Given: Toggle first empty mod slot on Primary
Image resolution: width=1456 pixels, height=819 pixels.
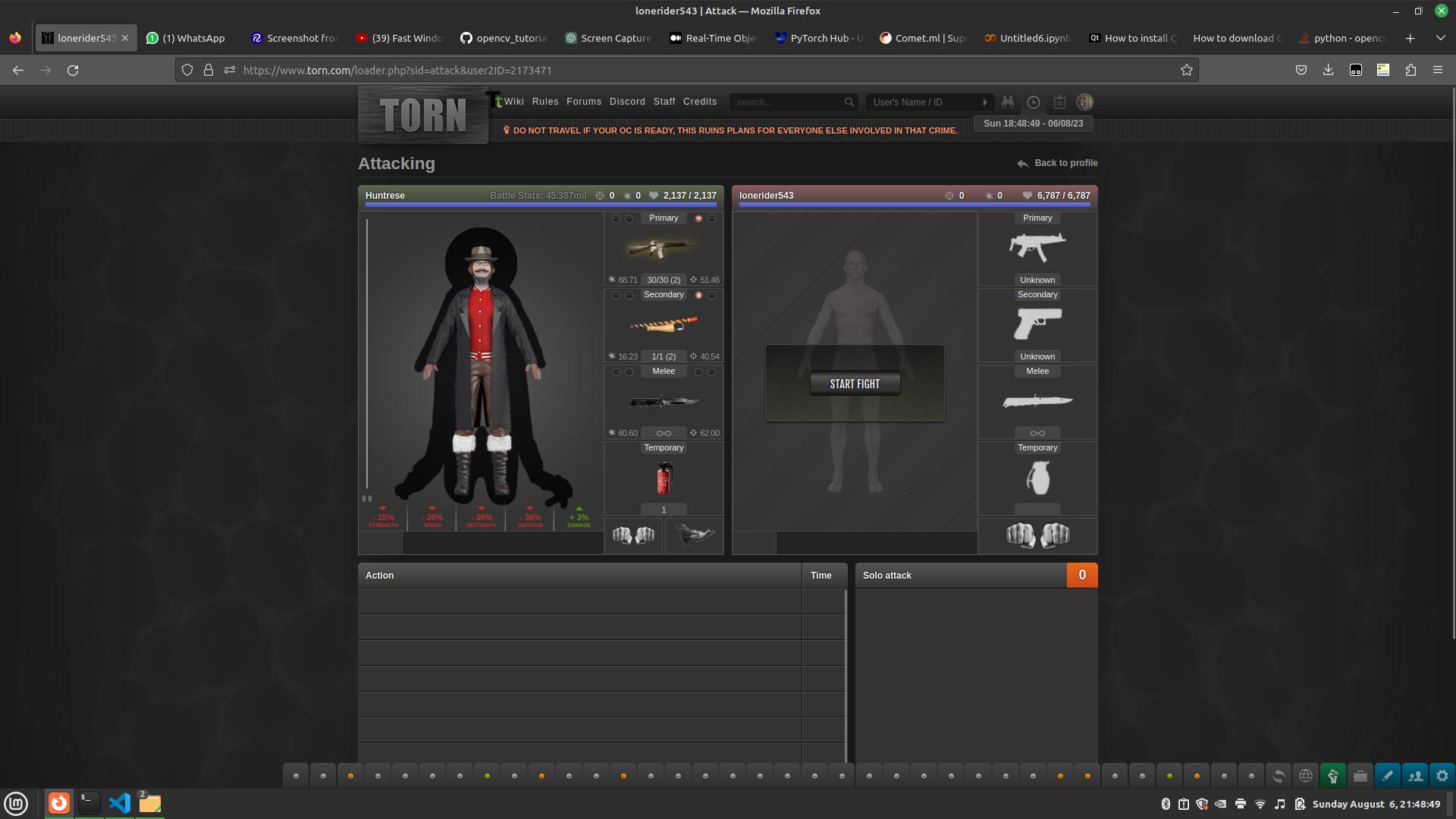Looking at the screenshot, I should tap(616, 218).
